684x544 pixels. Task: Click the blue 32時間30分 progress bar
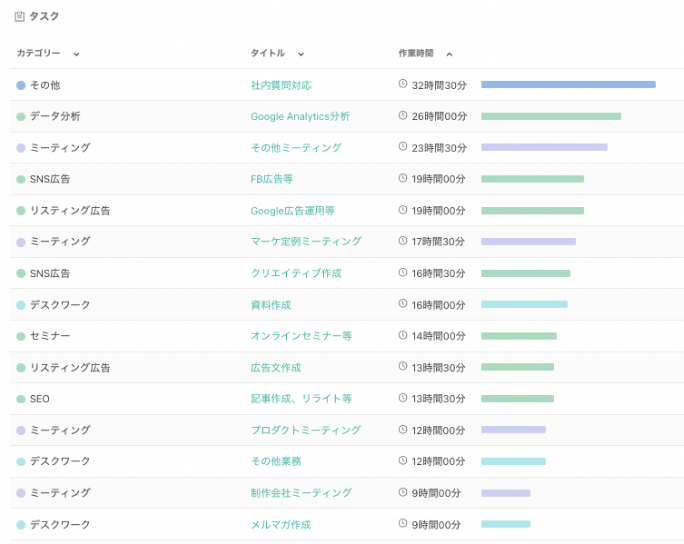tap(568, 85)
